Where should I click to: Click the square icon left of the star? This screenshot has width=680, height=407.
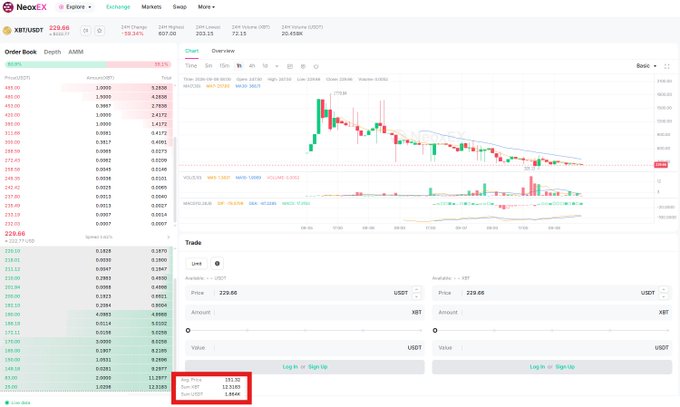pos(86,30)
